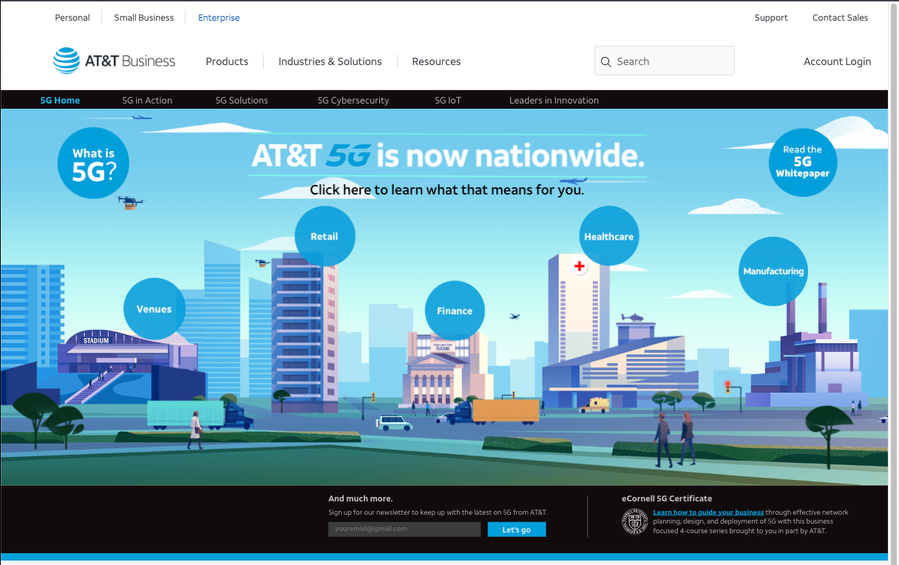Click the AT&T globe logo
899x565 pixels.
[67, 61]
